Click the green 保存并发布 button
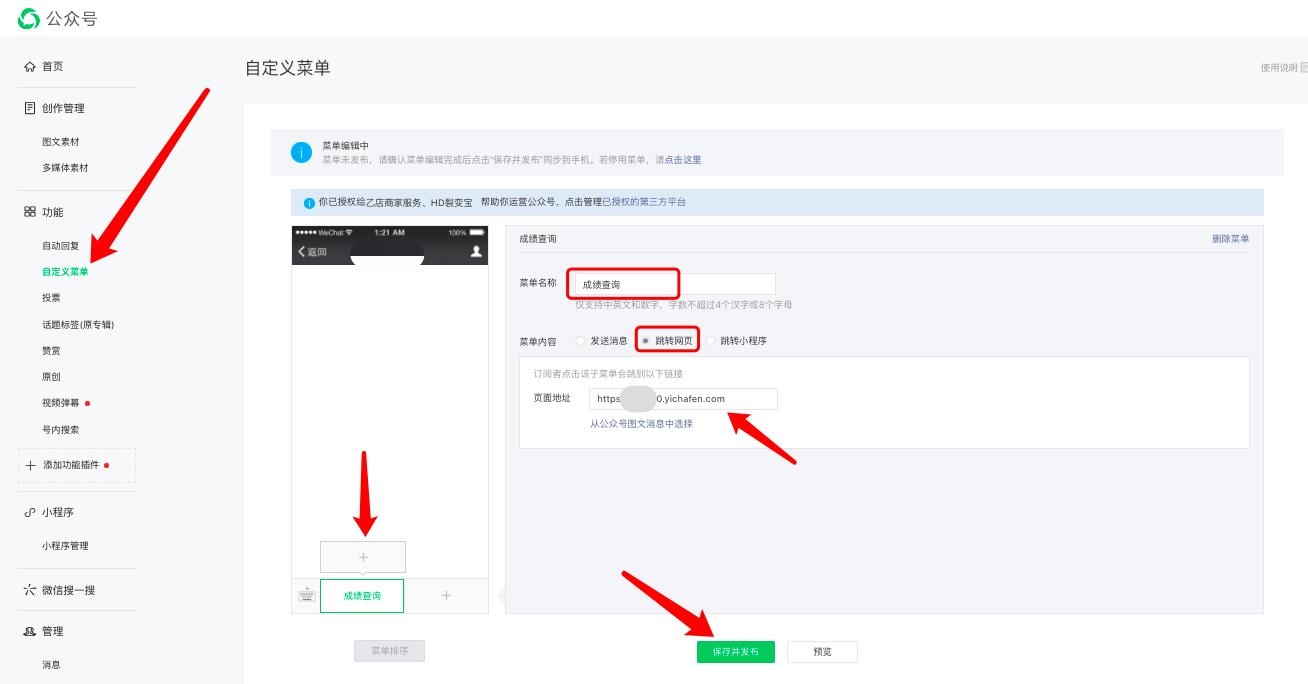This screenshot has height=684, width=1308. coord(735,651)
